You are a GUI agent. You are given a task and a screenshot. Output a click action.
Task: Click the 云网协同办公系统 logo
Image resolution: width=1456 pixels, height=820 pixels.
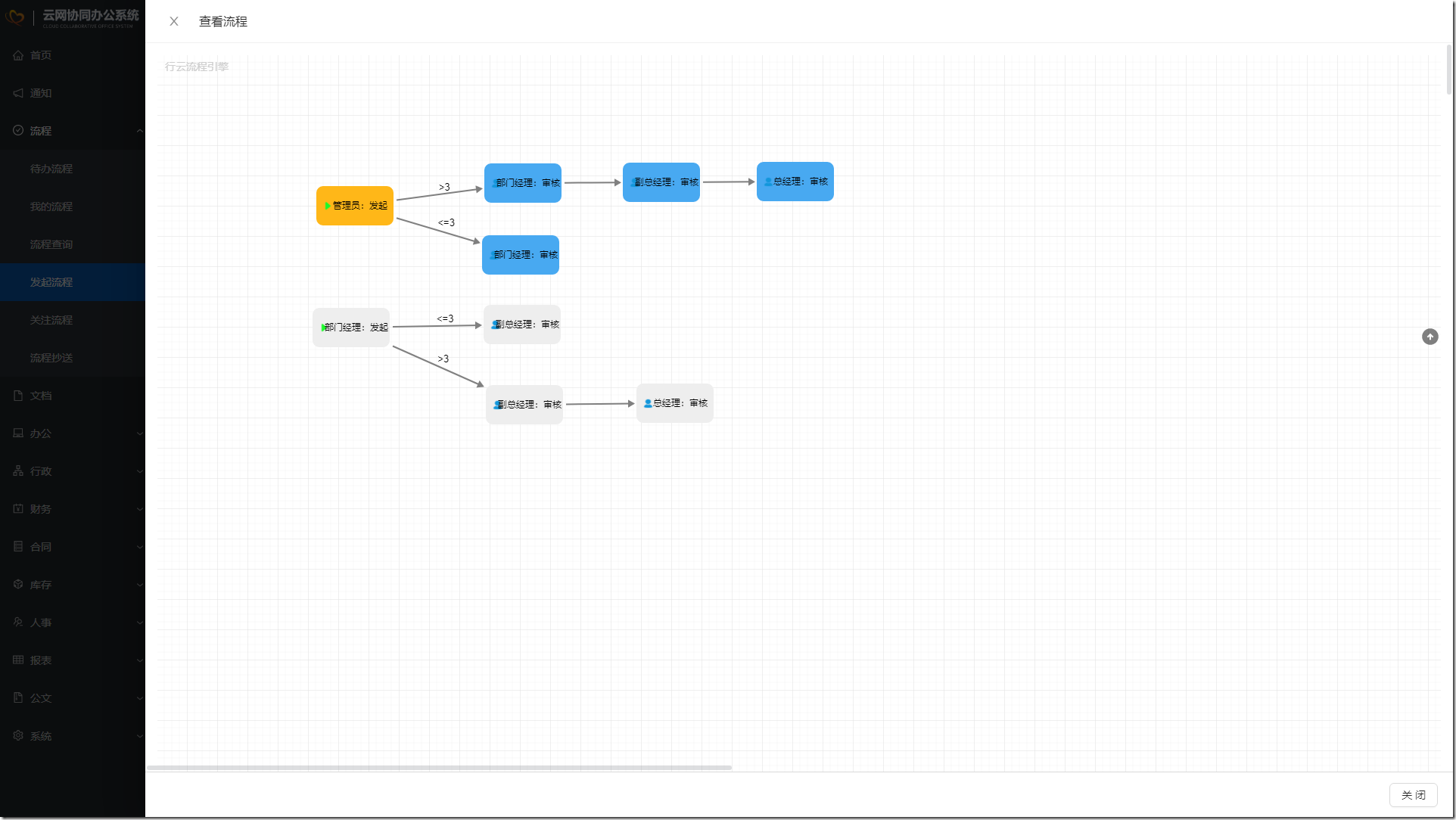(x=73, y=17)
